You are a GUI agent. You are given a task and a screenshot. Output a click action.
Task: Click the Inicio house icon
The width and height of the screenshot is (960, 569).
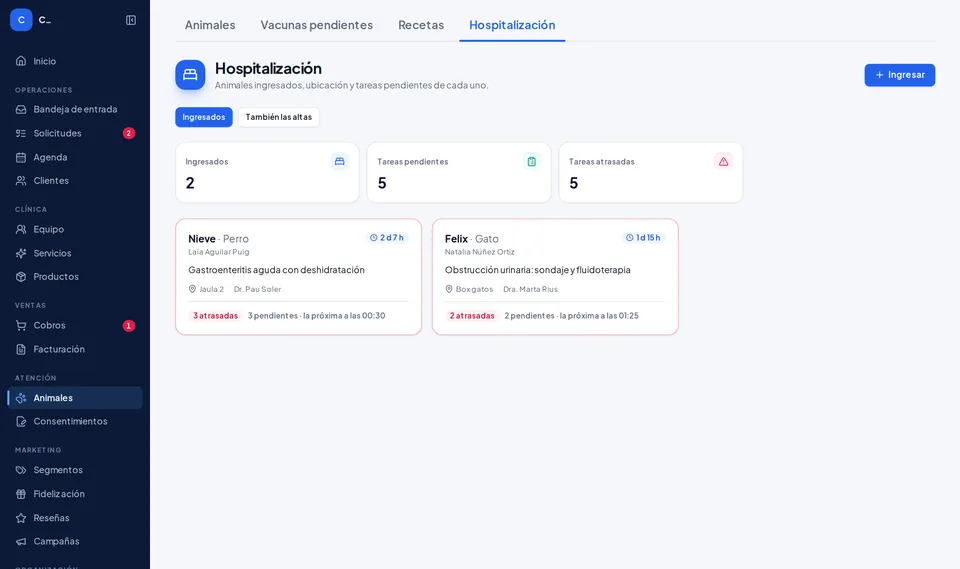tap(21, 61)
